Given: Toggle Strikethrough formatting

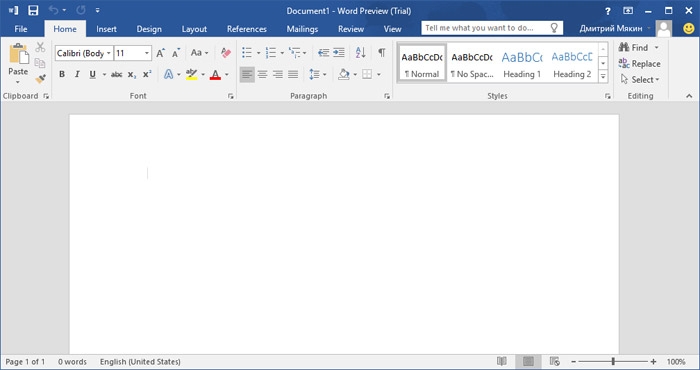Looking at the screenshot, I should pos(117,75).
